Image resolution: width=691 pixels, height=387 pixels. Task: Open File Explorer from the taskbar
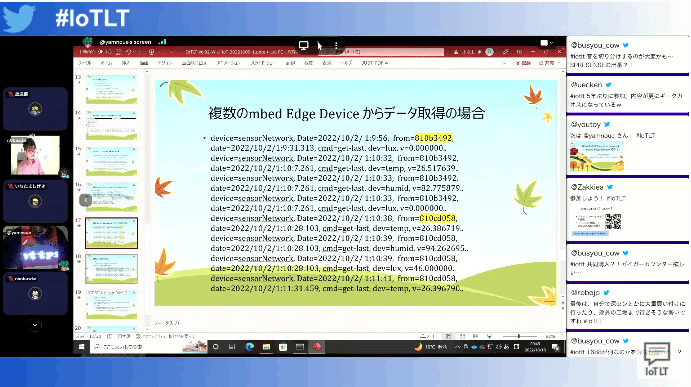266,347
